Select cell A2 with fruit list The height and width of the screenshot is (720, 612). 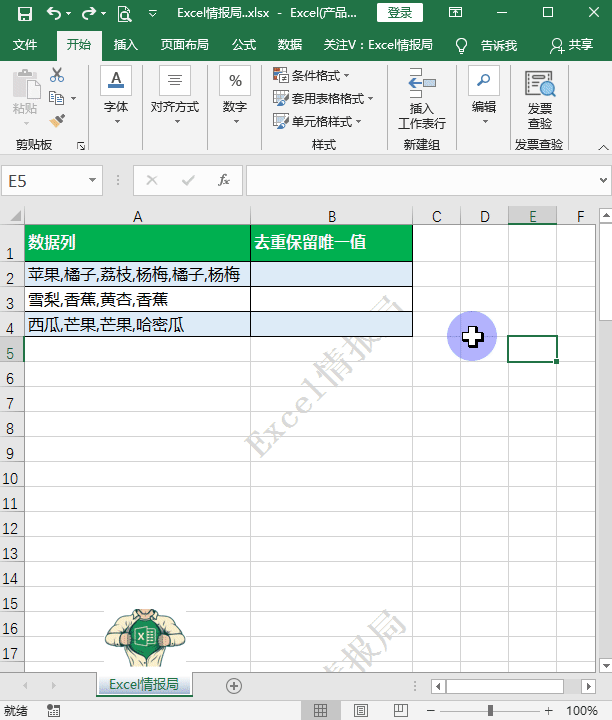pos(137,274)
